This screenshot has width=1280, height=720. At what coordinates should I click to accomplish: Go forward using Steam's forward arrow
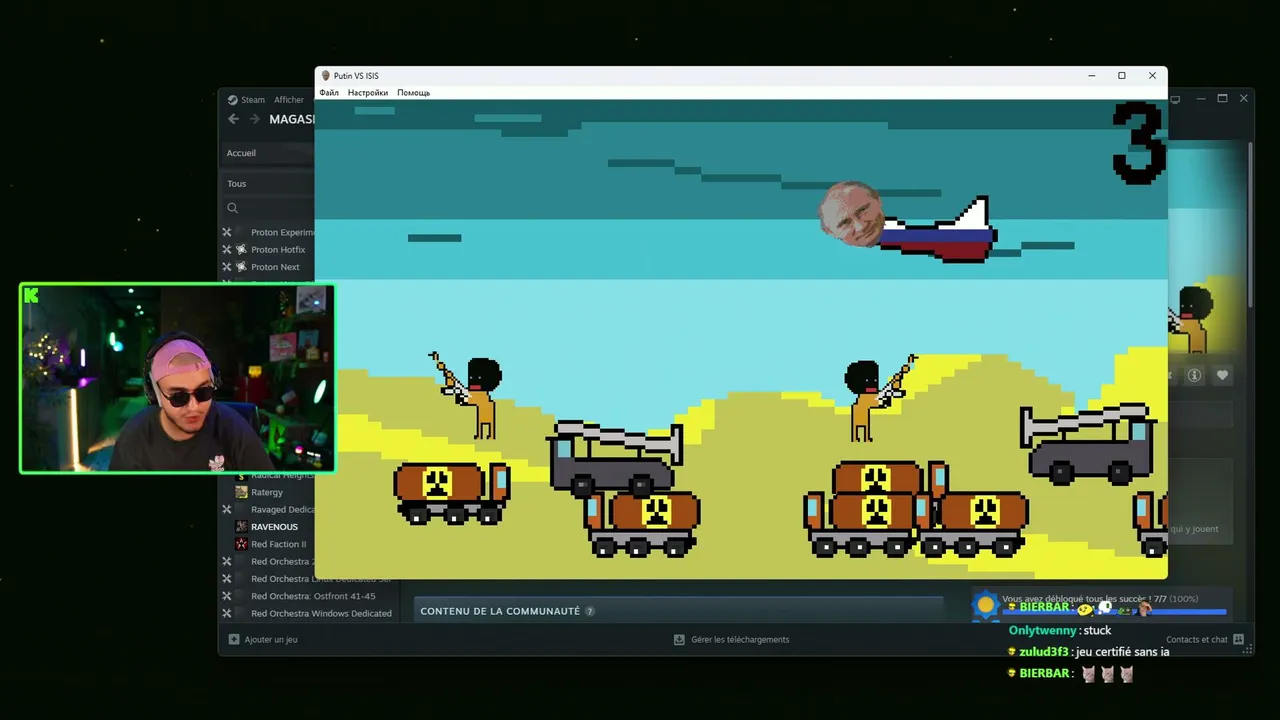254,119
